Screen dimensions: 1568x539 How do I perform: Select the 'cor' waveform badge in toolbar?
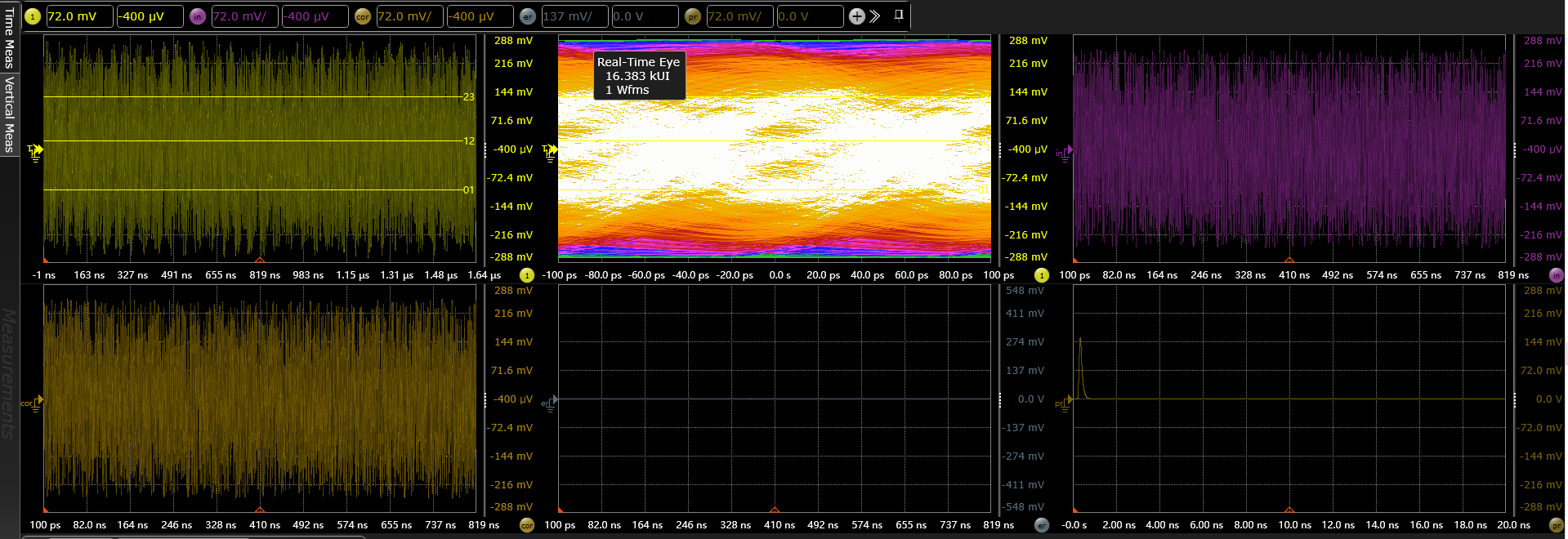(x=363, y=16)
